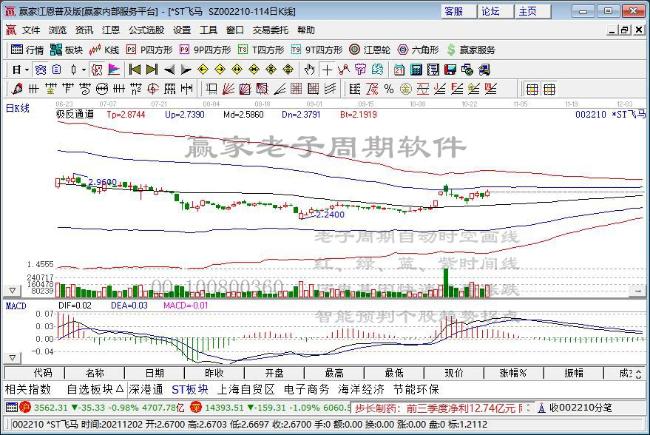The width and height of the screenshot is (650, 435).
Task: Click the percent sign tool icon
Action: [388, 89]
